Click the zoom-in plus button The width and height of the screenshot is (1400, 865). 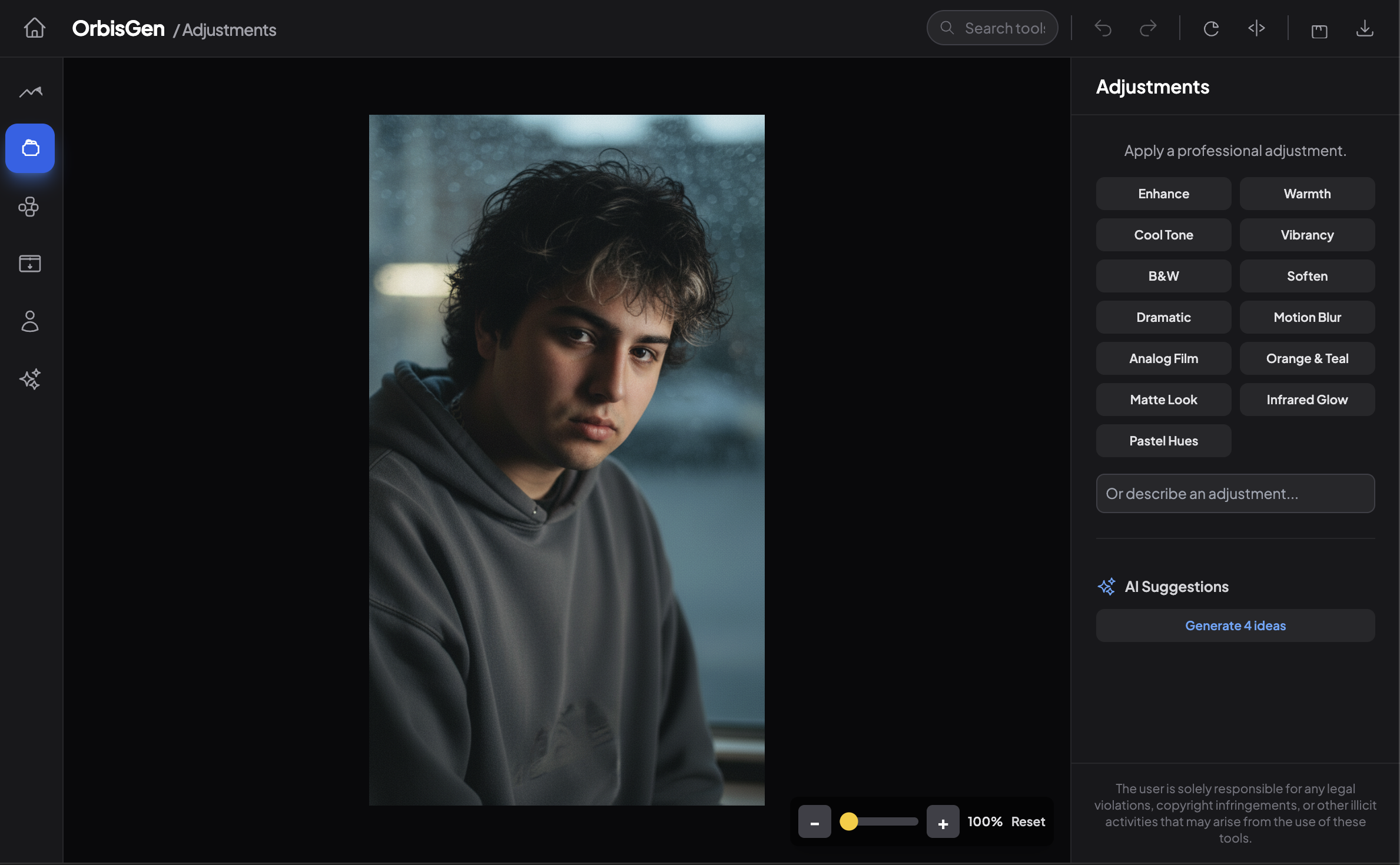(x=943, y=821)
